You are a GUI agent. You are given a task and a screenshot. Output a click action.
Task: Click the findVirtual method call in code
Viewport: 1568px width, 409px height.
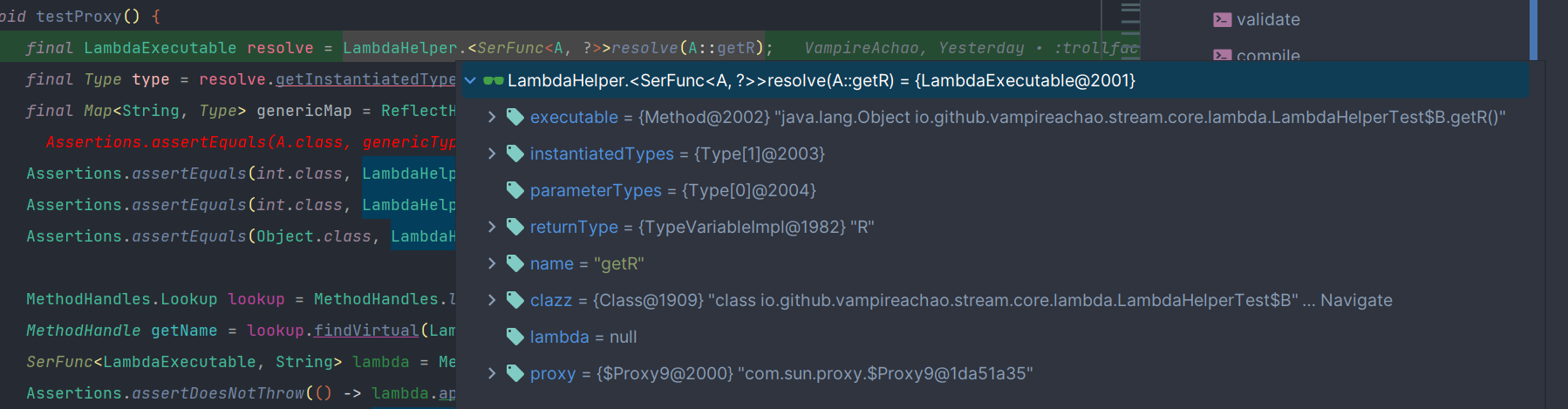[366, 331]
